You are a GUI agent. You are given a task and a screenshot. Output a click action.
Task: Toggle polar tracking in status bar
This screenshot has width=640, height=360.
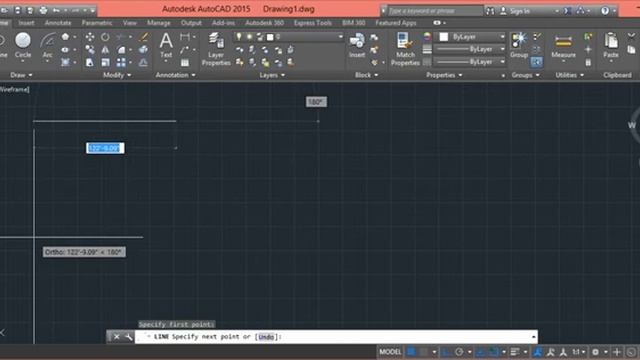[459, 351]
